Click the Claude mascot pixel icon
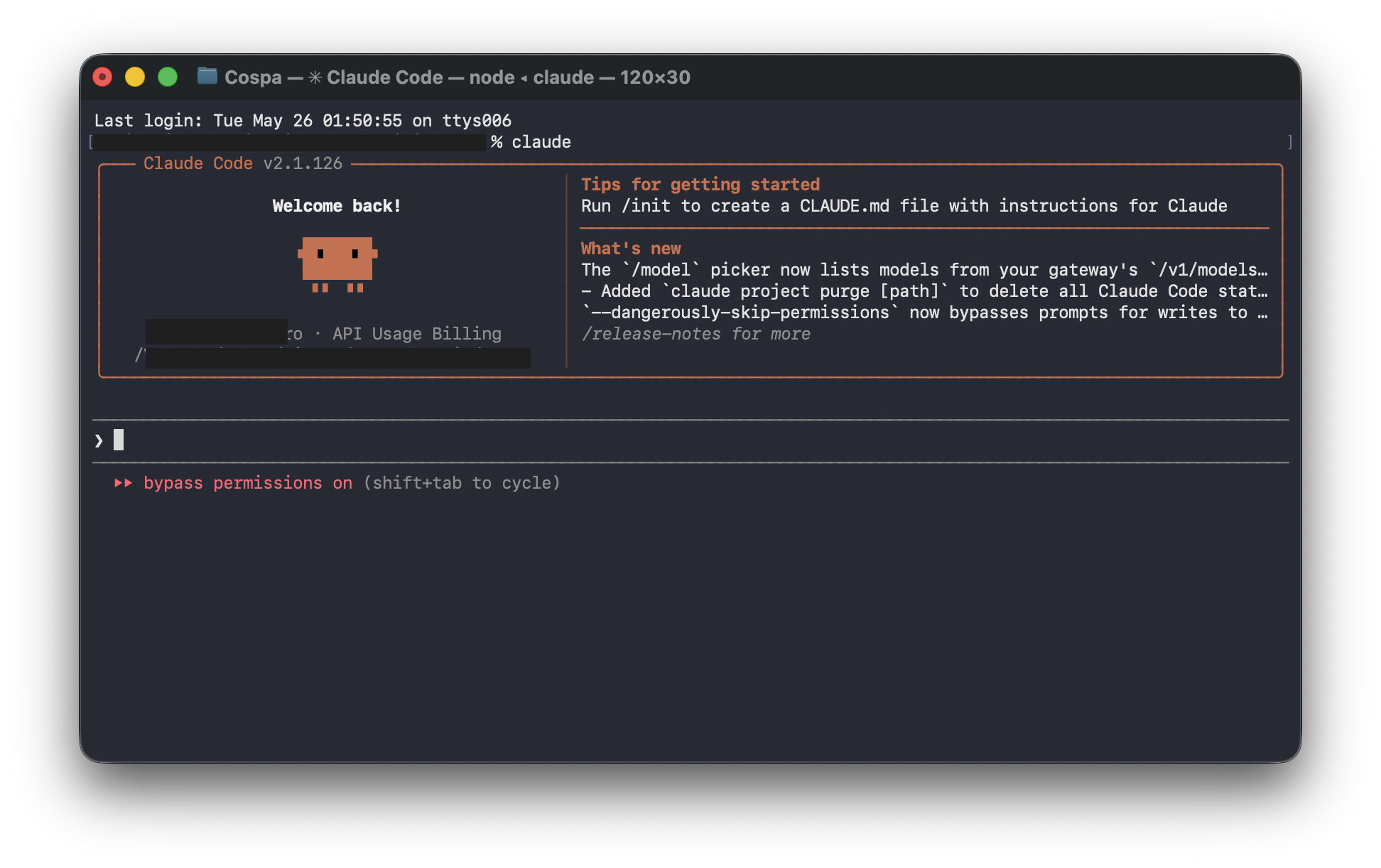 (337, 264)
